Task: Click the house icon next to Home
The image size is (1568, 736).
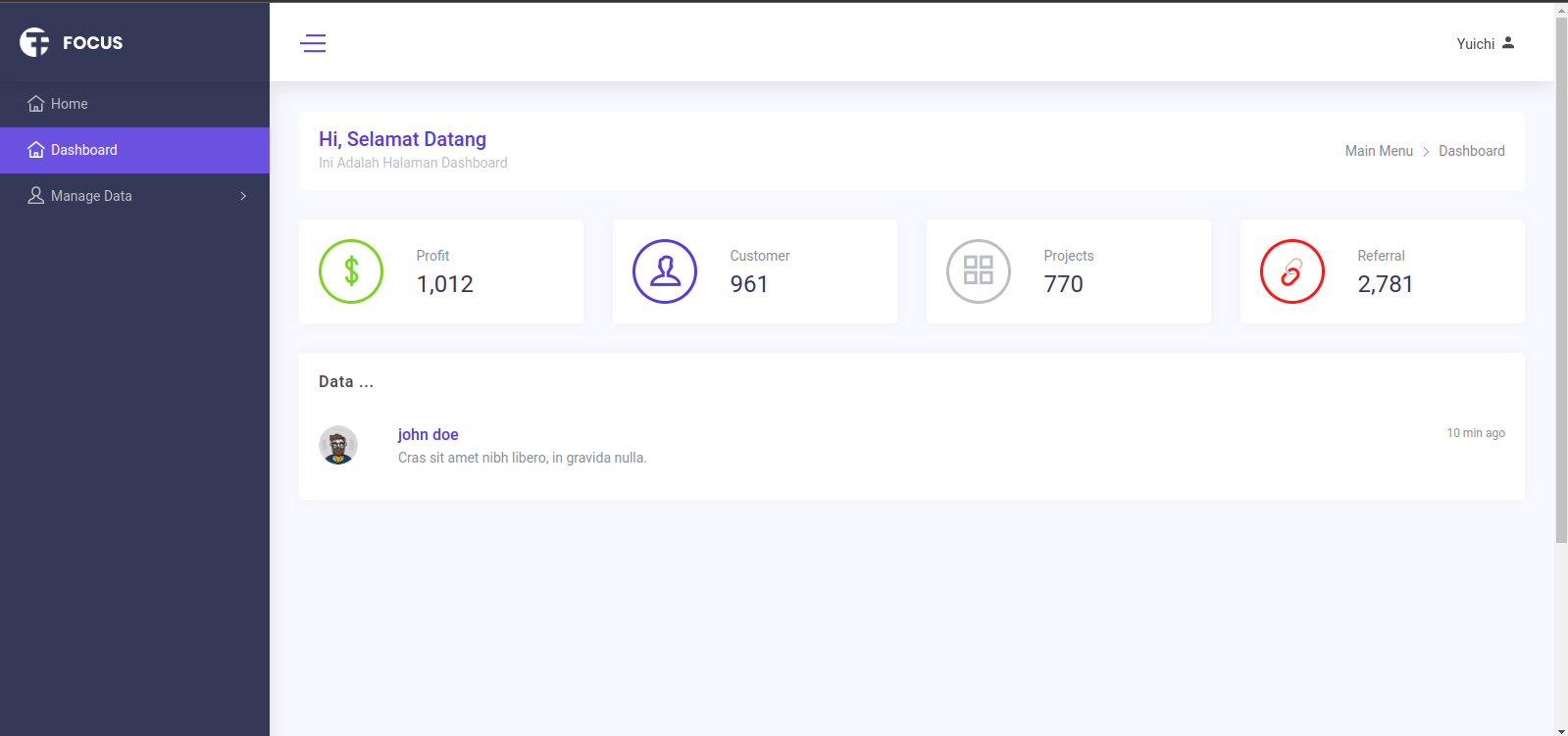Action: (36, 104)
